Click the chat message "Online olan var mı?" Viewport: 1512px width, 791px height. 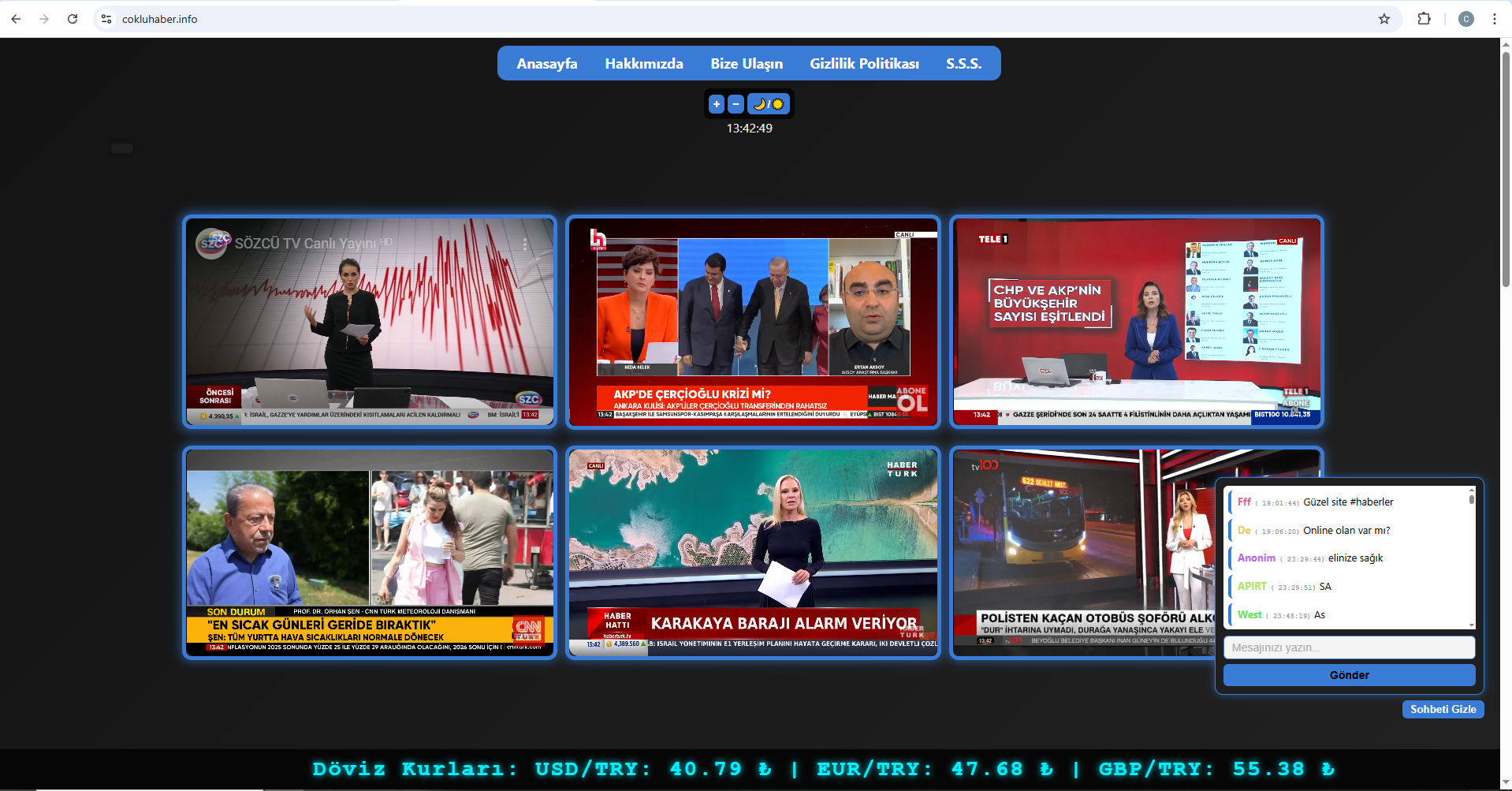tap(1346, 530)
